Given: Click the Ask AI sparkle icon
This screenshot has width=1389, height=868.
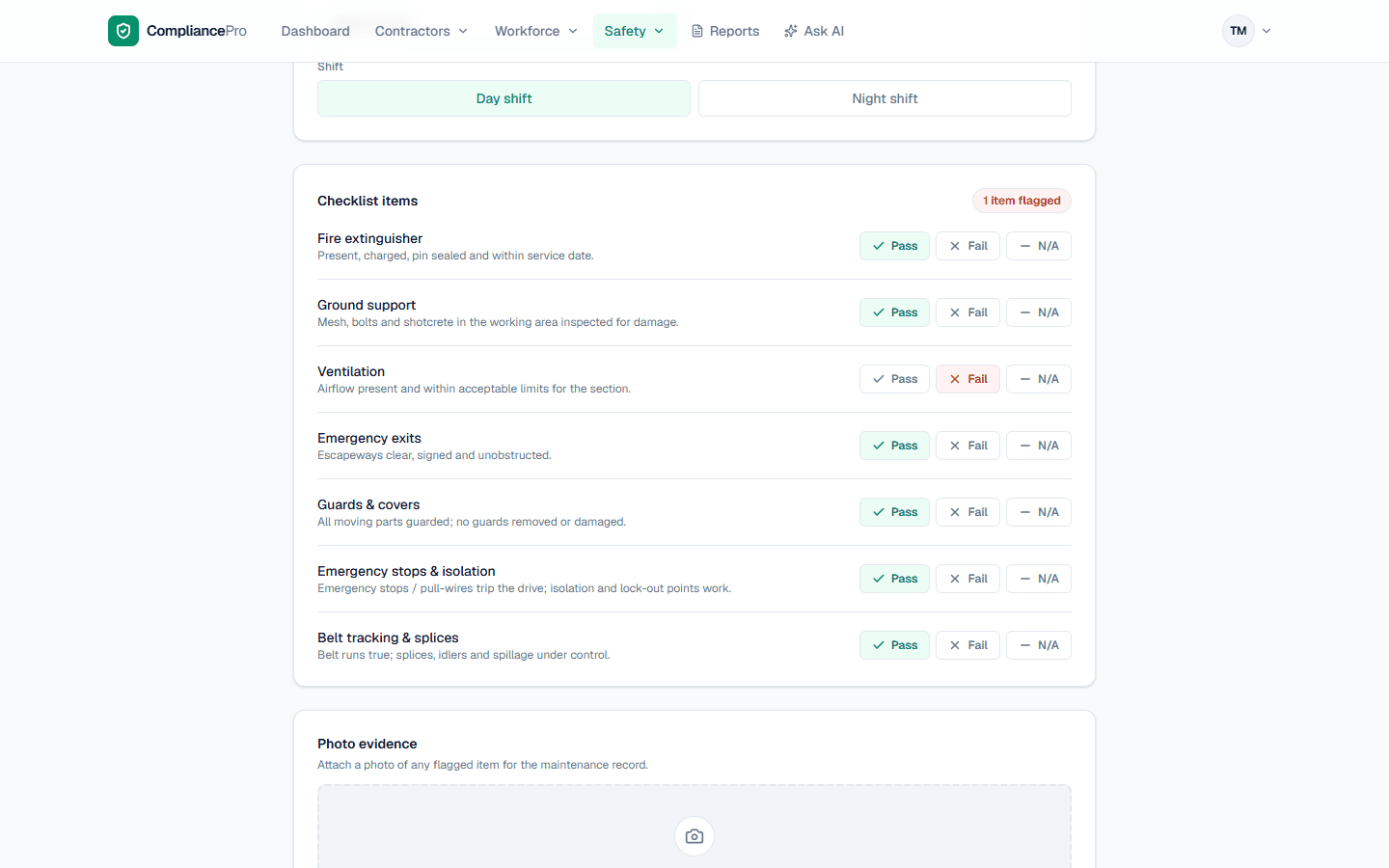Looking at the screenshot, I should (x=791, y=31).
